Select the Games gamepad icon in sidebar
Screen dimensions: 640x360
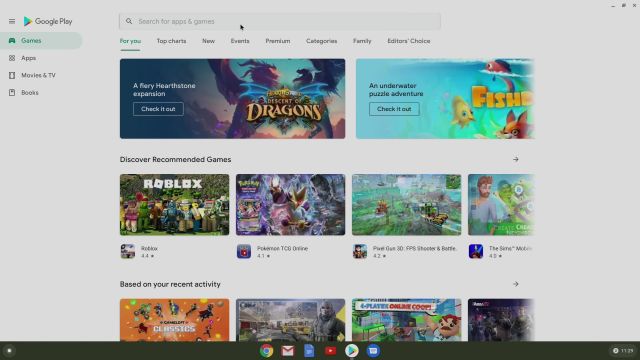pos(12,40)
